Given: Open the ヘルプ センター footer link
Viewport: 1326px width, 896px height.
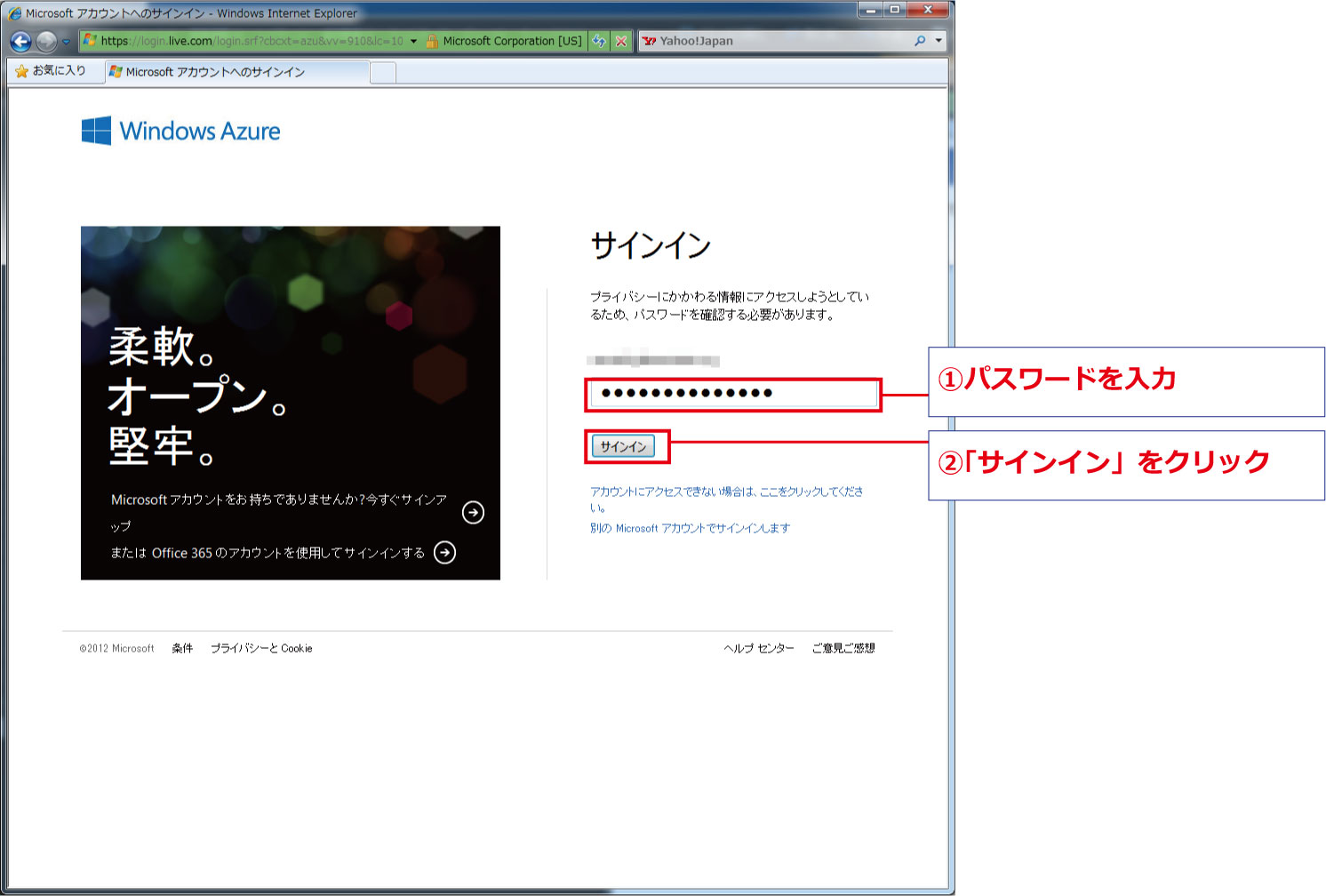Looking at the screenshot, I should click(758, 648).
